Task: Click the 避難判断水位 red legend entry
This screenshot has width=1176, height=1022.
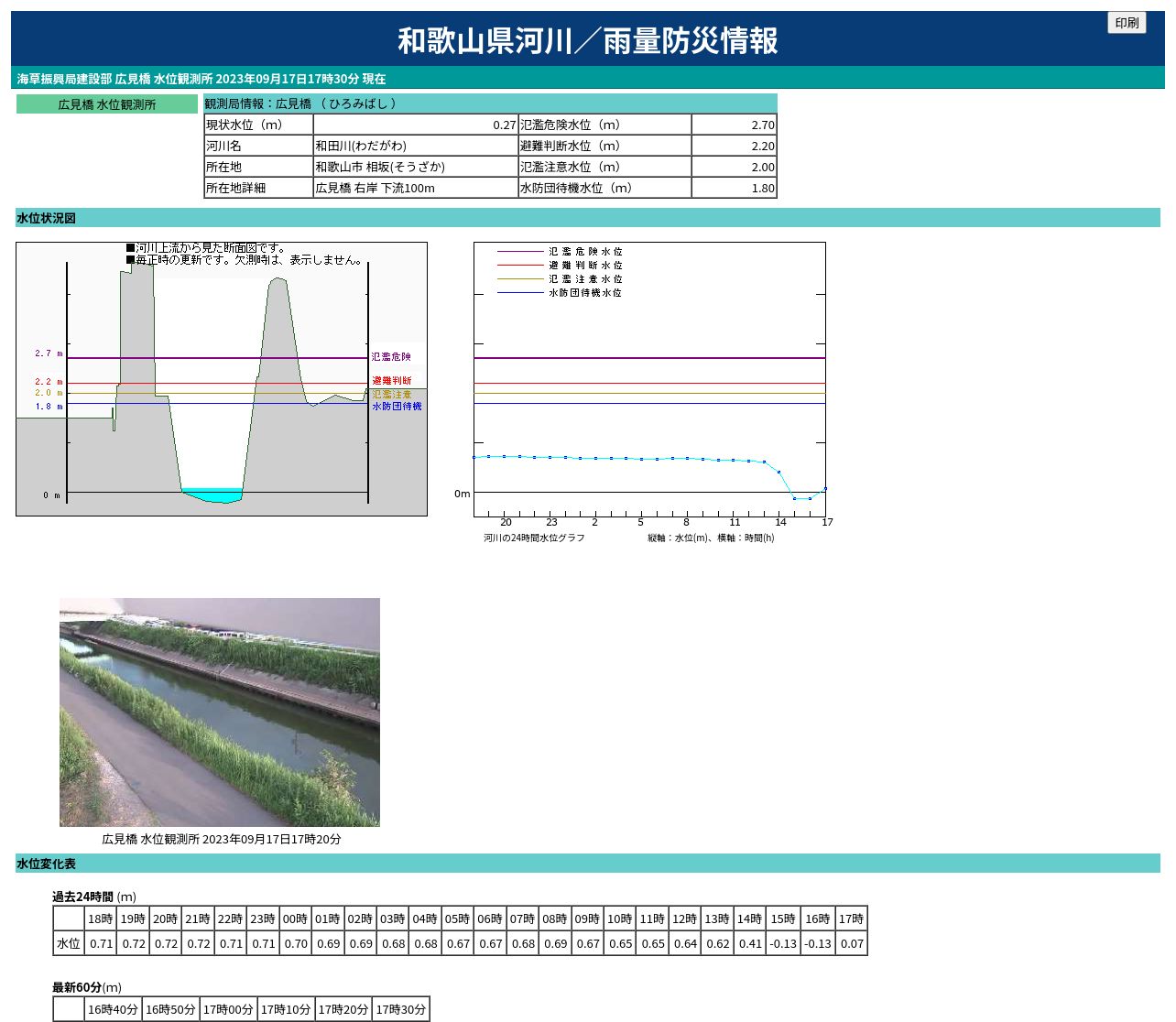Action: click(x=560, y=265)
